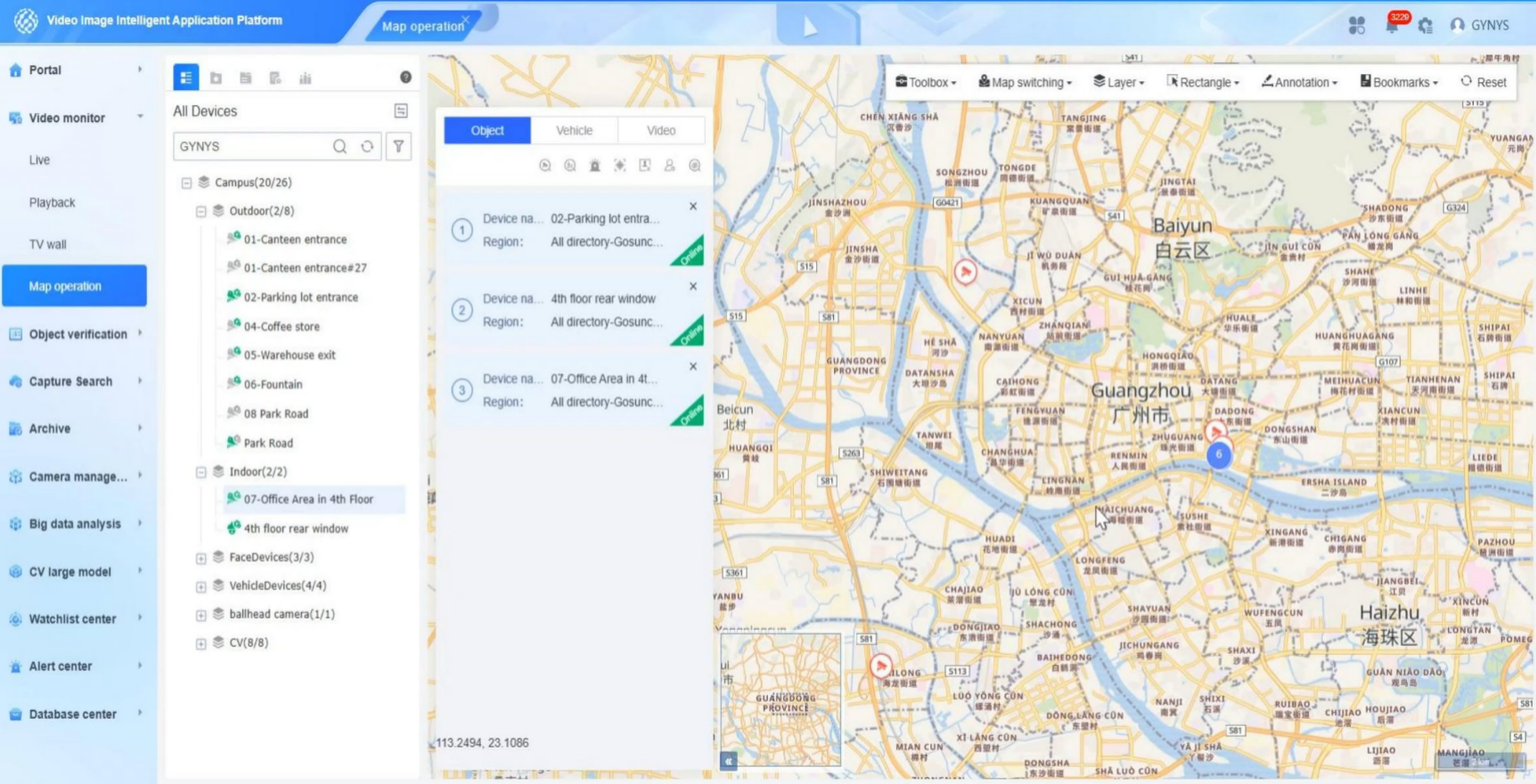Open the Toolbox dropdown
1536x784 pixels.
[926, 82]
